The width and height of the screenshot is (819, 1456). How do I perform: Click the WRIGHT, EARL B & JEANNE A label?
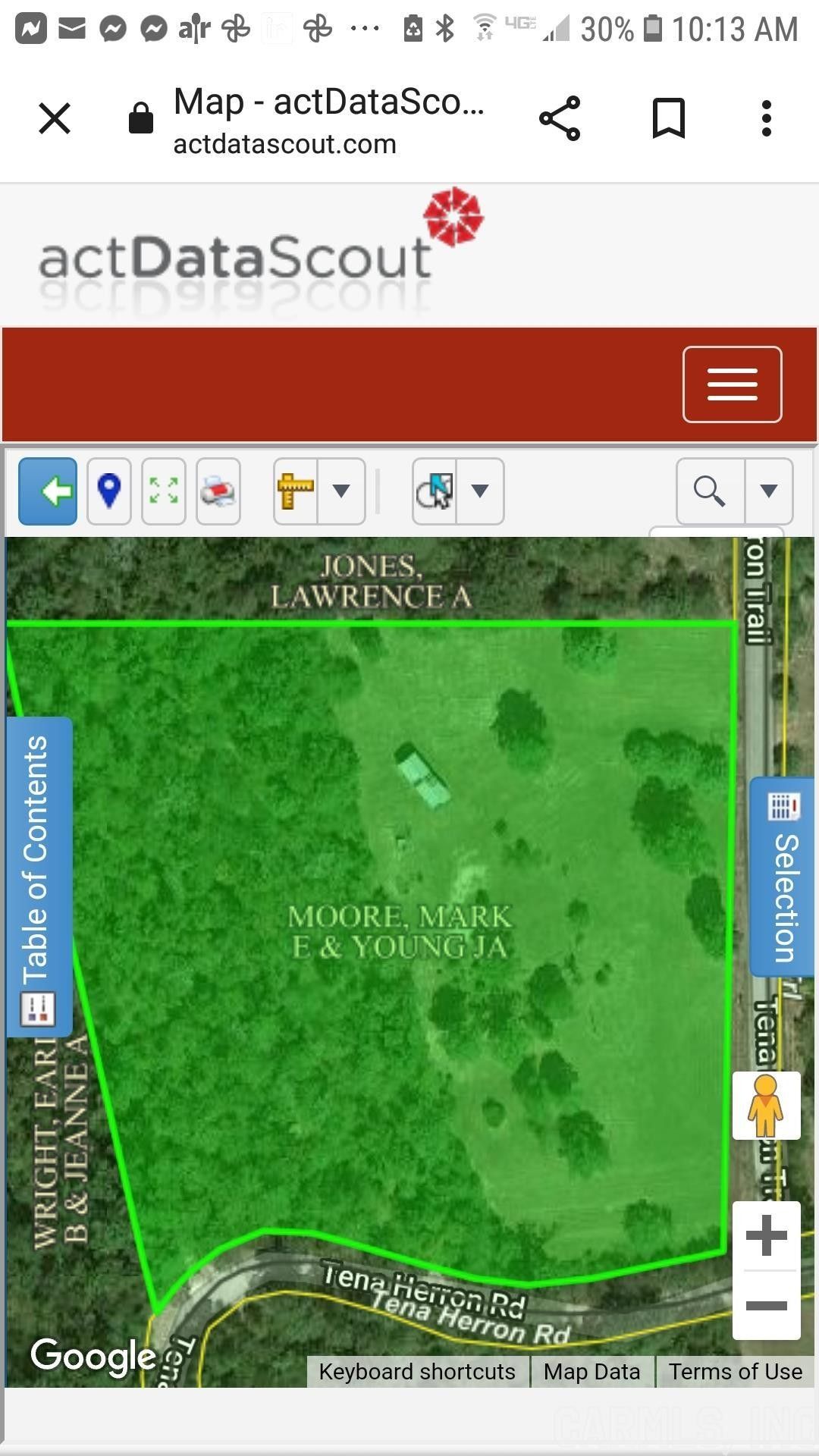[x=61, y=1141]
